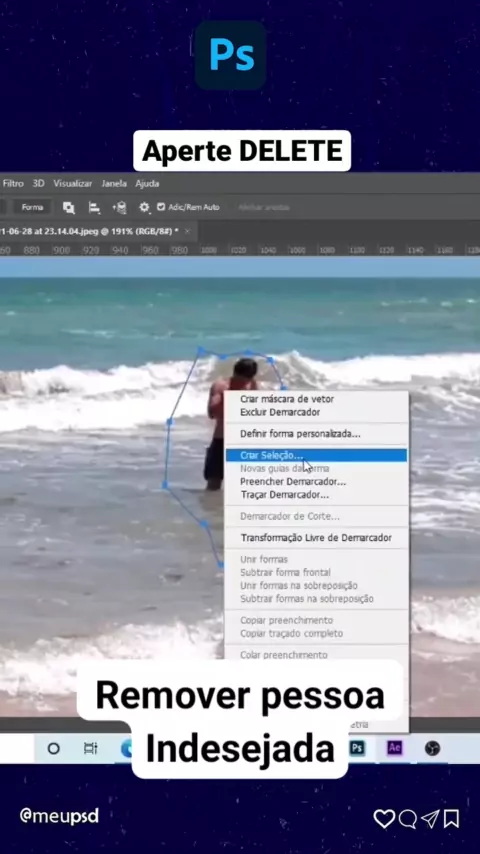This screenshot has width=480, height=854.
Task: Open the Filtro menu
Action: click(x=13, y=184)
